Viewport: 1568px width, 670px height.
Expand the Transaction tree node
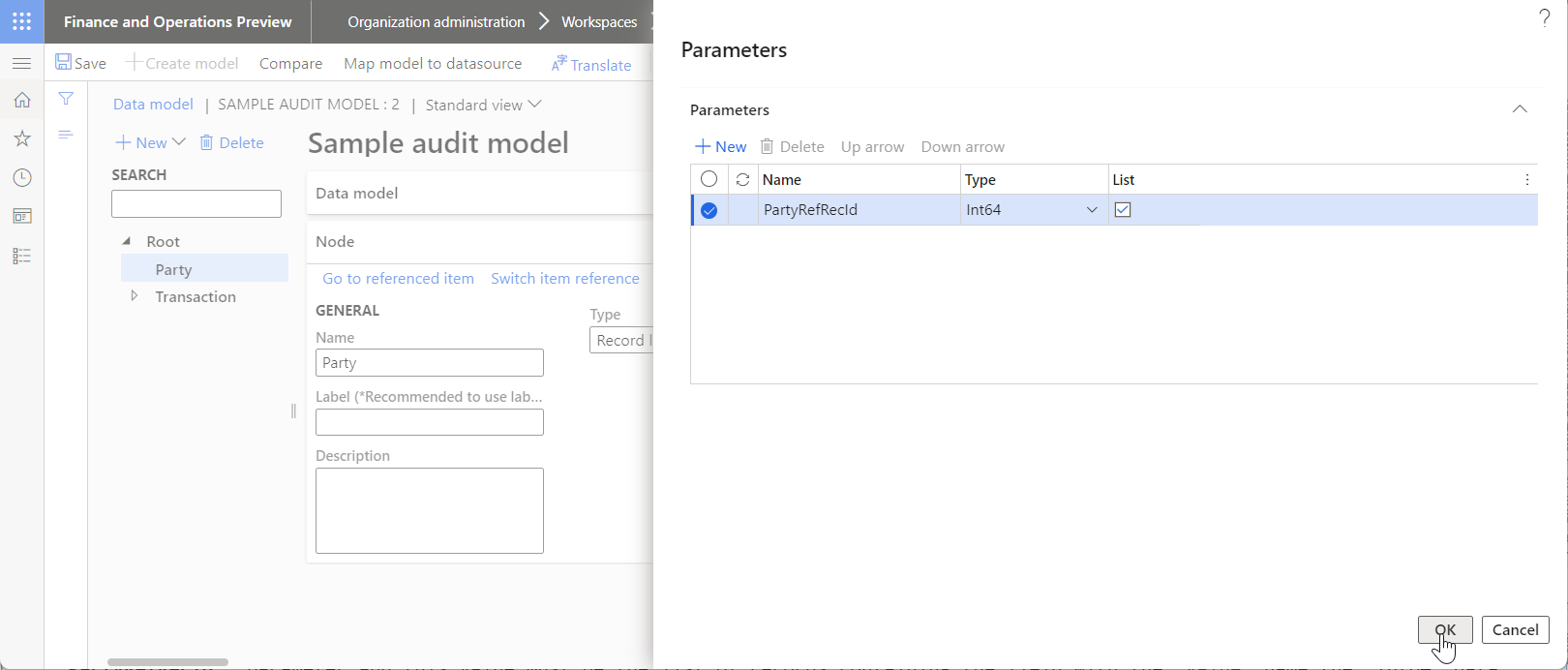click(135, 296)
